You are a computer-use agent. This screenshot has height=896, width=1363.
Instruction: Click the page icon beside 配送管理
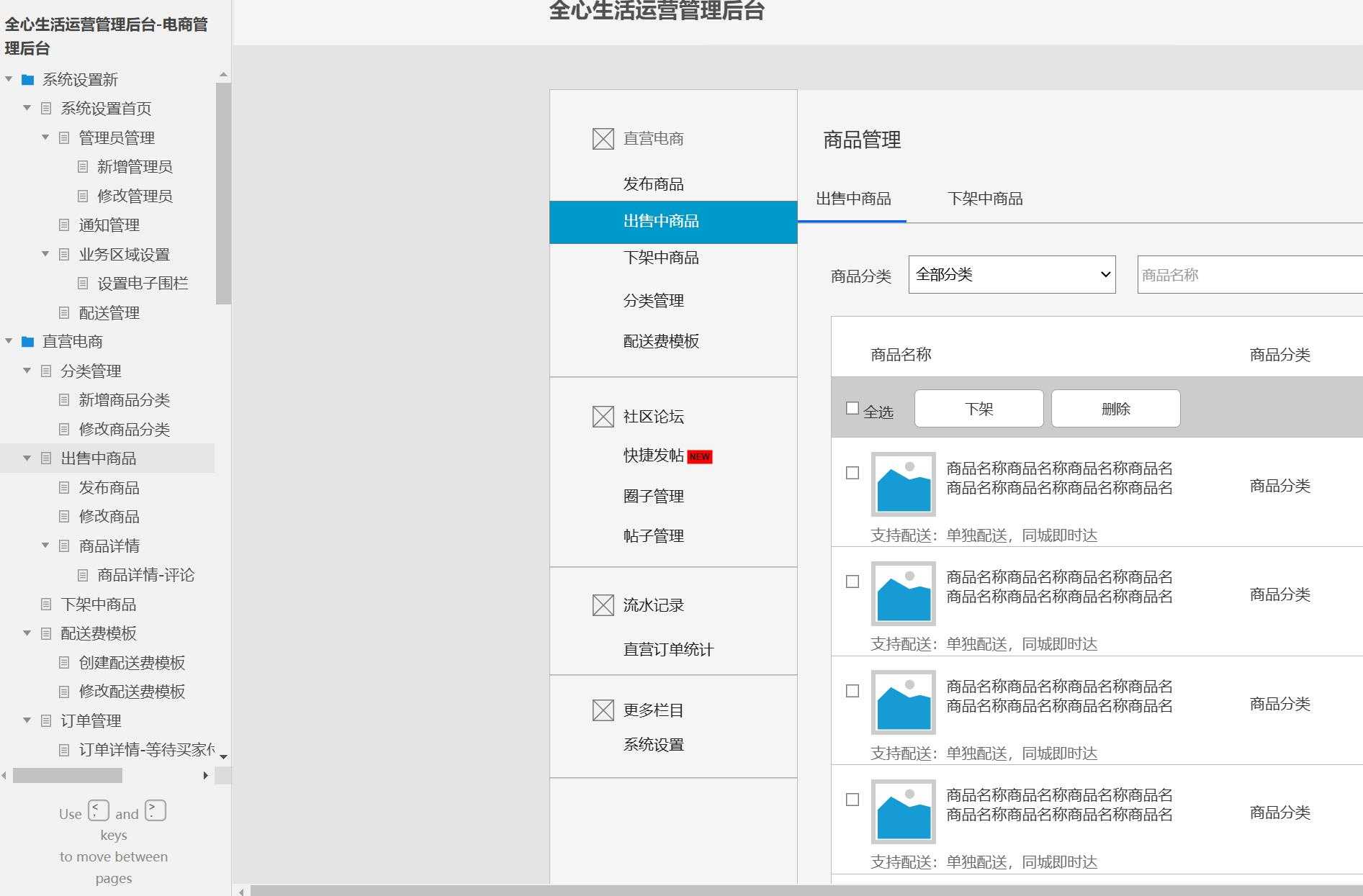(63, 312)
